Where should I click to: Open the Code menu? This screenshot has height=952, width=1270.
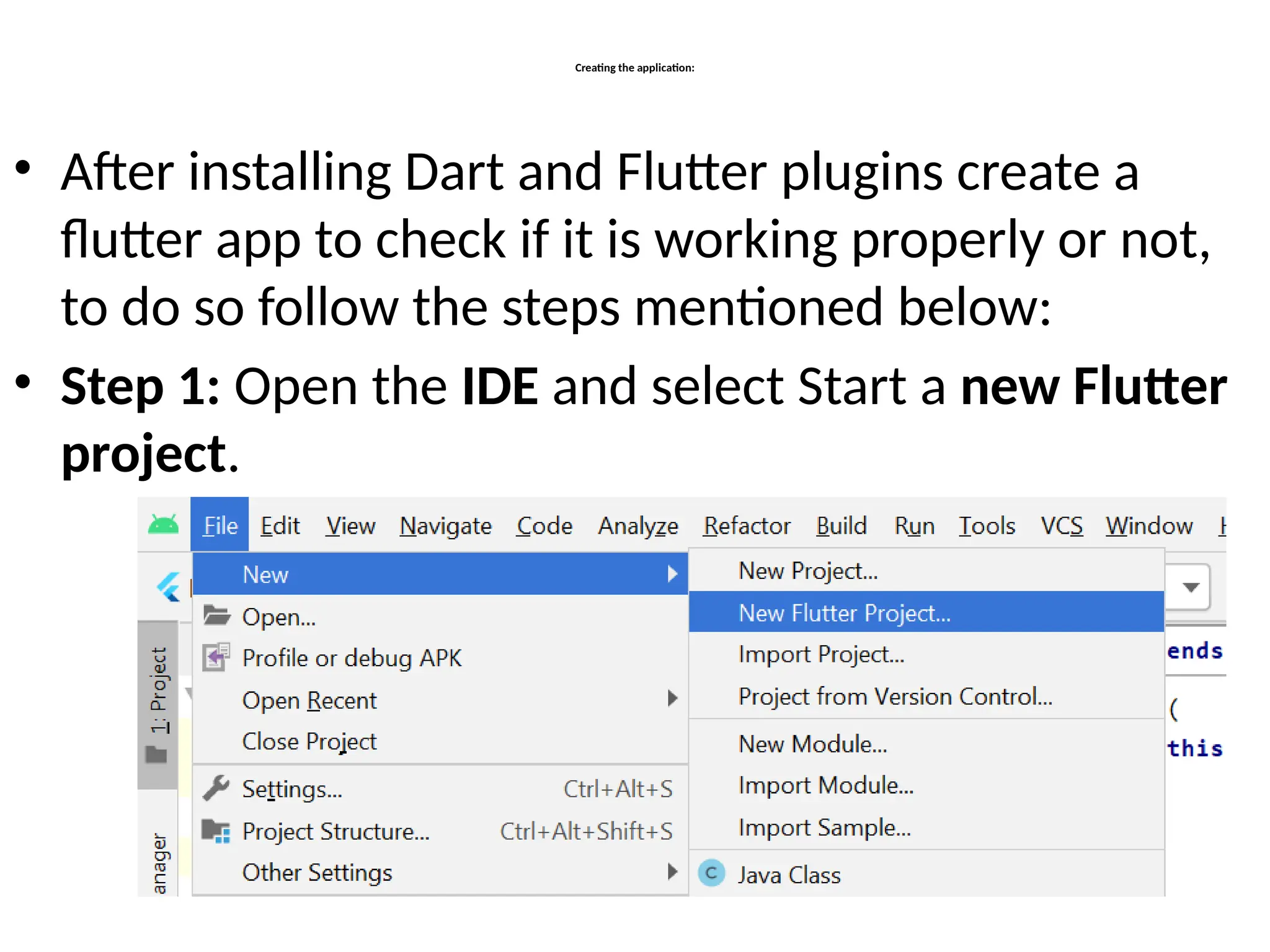point(544,526)
